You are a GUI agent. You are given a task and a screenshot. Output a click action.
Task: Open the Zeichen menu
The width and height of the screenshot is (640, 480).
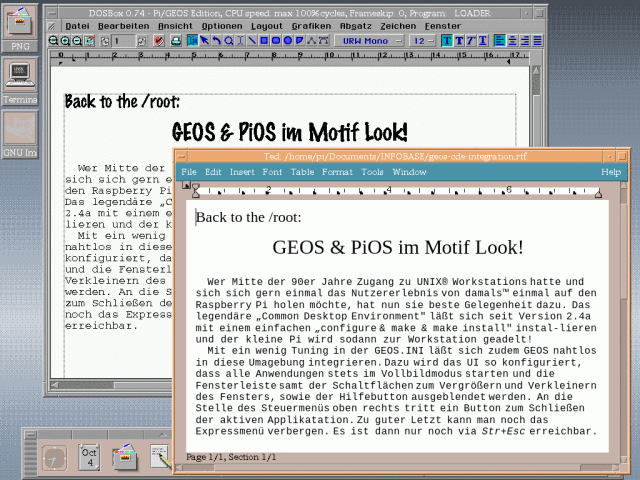pos(398,26)
